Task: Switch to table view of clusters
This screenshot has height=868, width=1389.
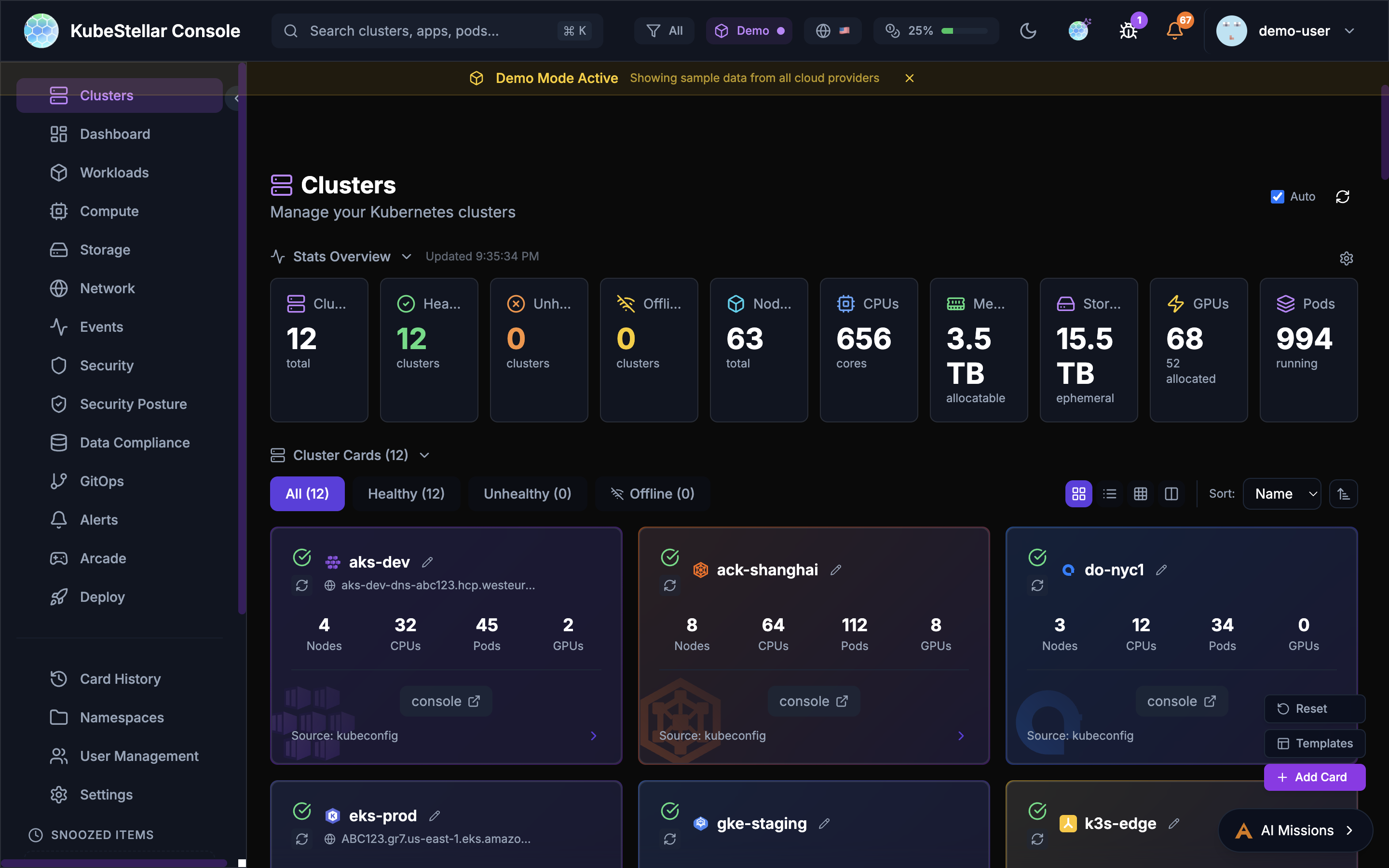Action: click(x=1141, y=493)
